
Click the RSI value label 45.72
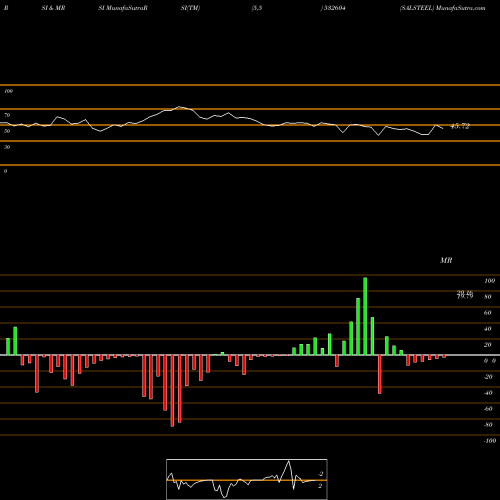tap(460, 126)
